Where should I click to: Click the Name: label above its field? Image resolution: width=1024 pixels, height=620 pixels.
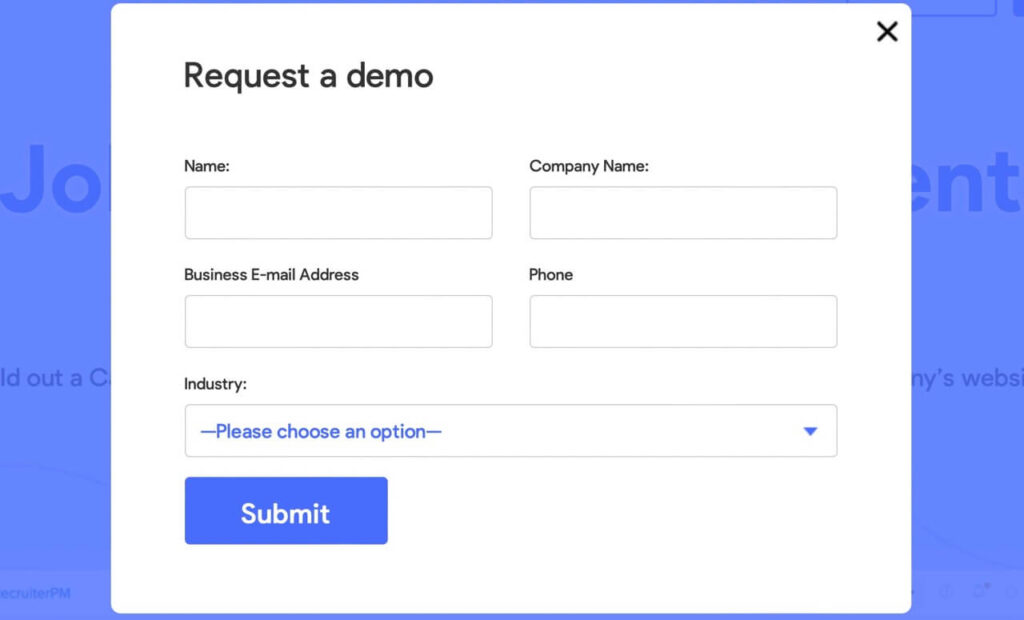tap(206, 166)
